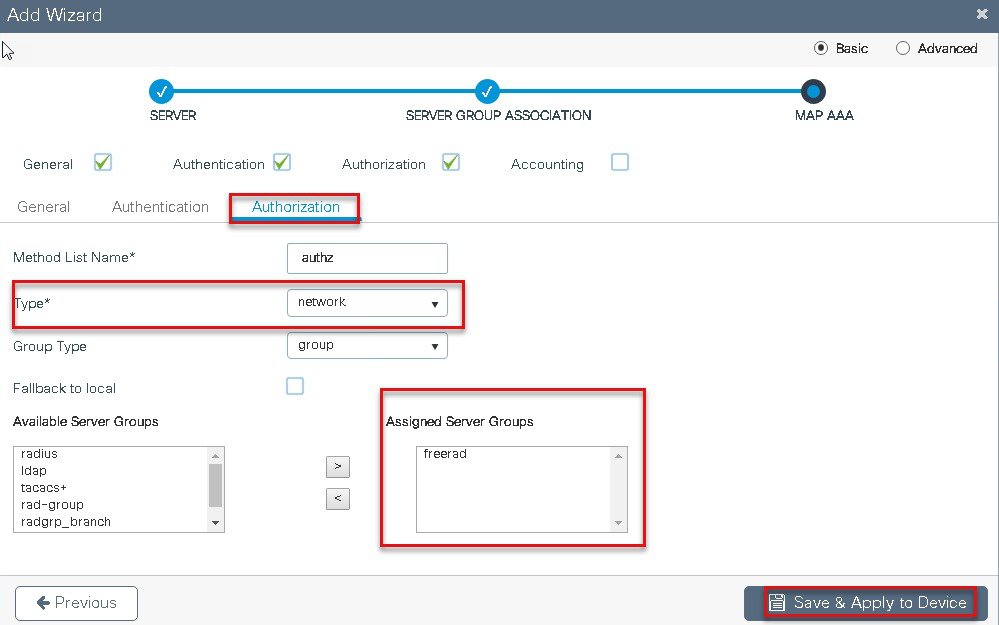Viewport: 999px width, 625px height.
Task: Click down arrow of Assigned Server Groups scrollbar
Action: [618, 523]
